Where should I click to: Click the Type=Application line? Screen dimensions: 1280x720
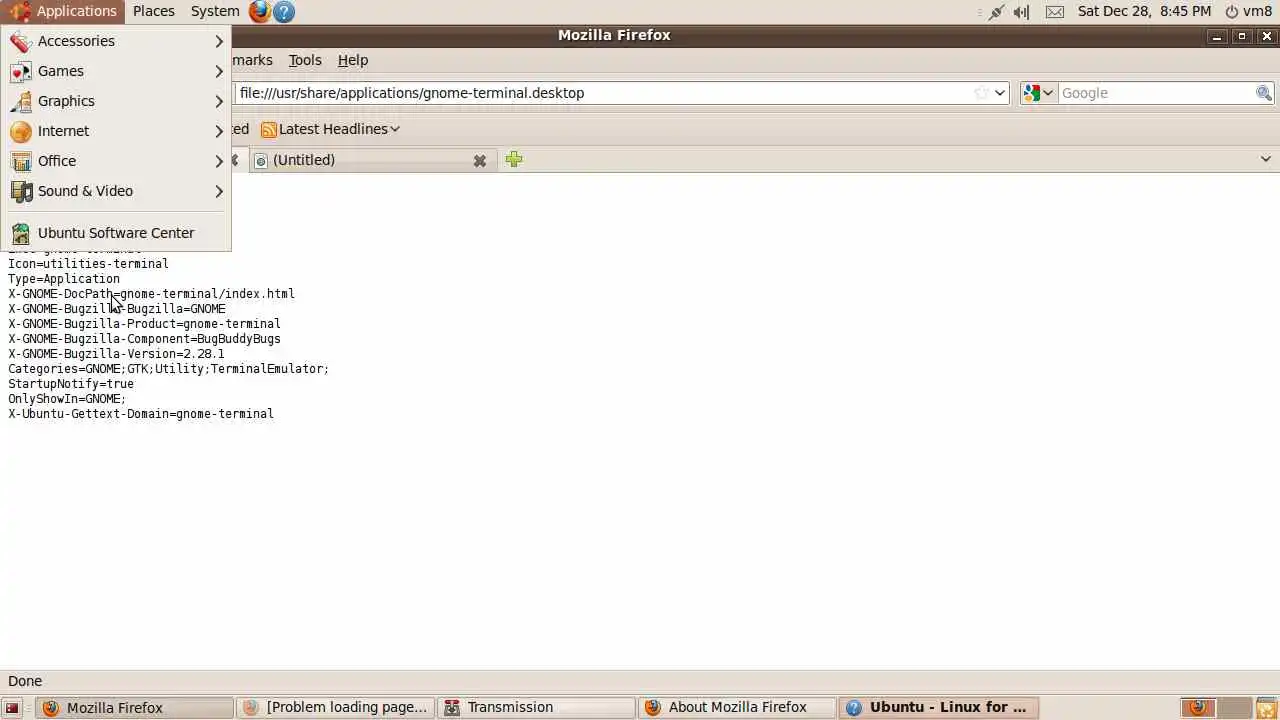tap(64, 279)
